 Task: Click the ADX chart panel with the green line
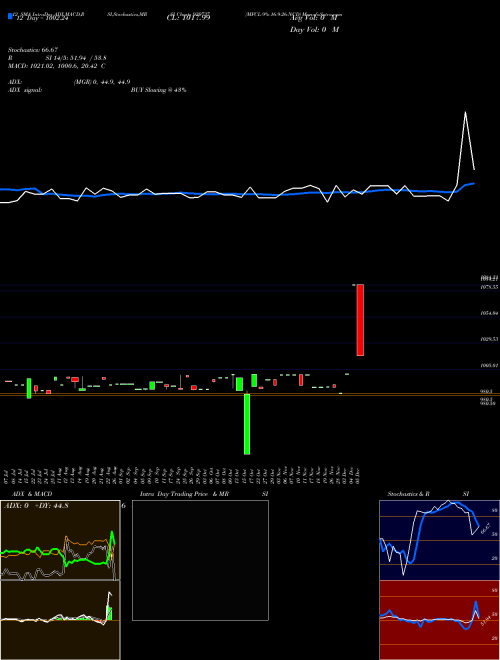click(x=60, y=540)
